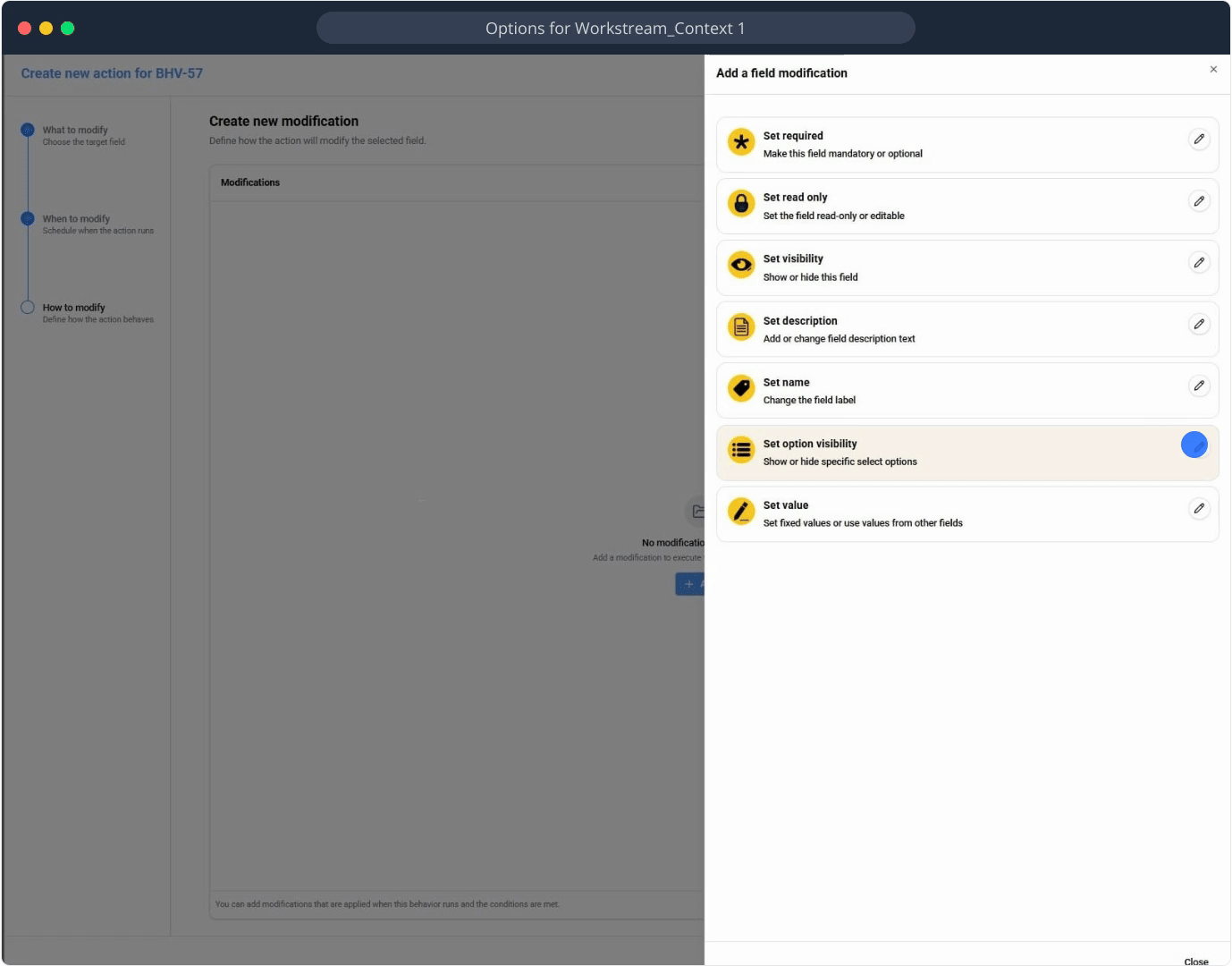Edit the Set required modification
Viewport: 1232px width, 966px height.
1199,140
